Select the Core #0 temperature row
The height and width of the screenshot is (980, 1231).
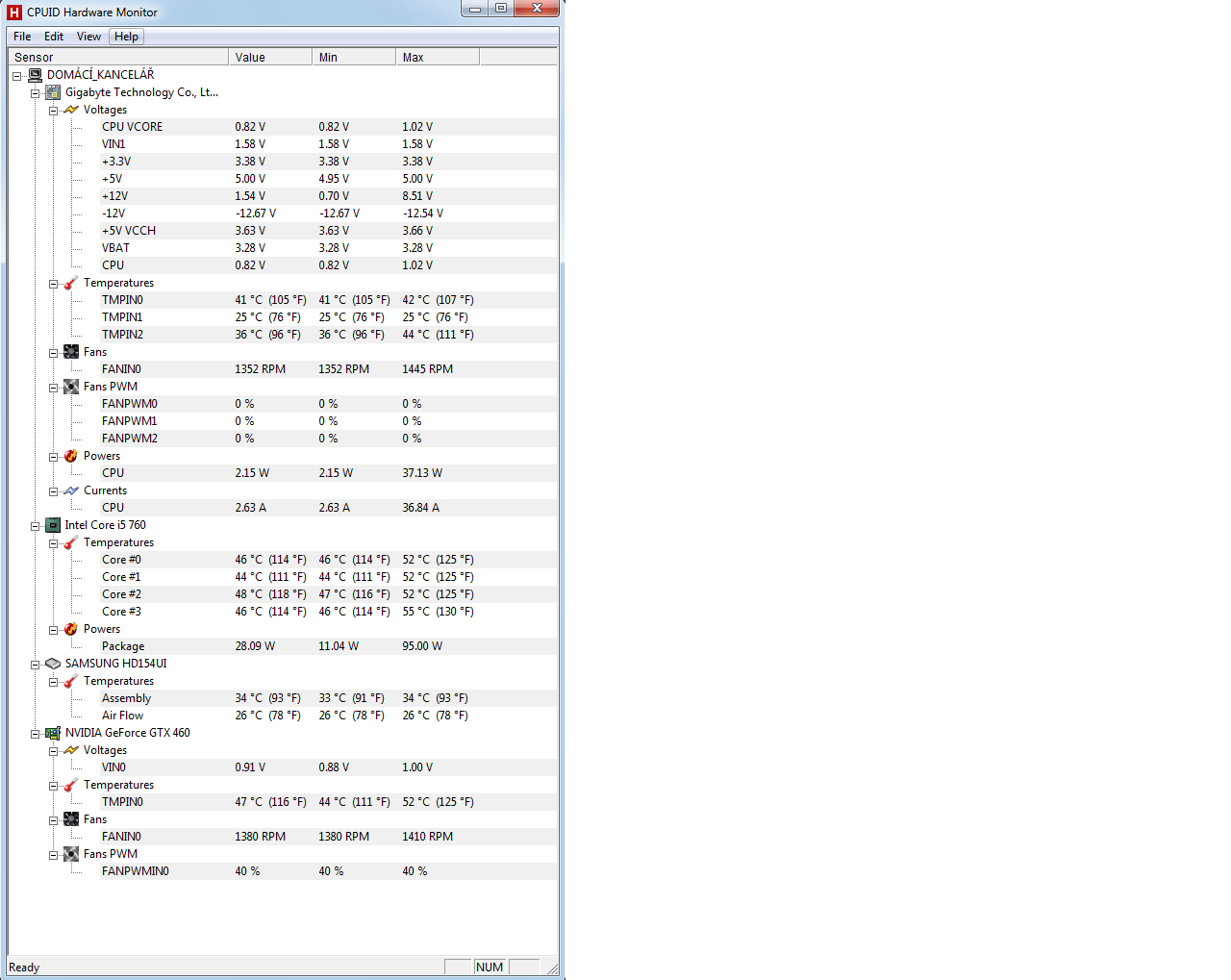click(329, 560)
